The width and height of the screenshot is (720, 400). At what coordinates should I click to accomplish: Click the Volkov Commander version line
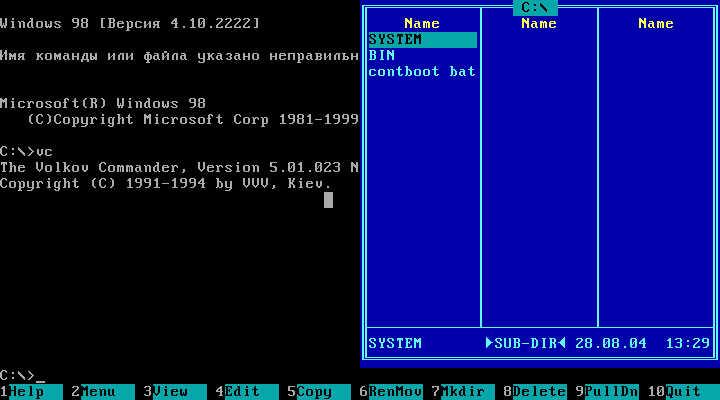coord(180,168)
